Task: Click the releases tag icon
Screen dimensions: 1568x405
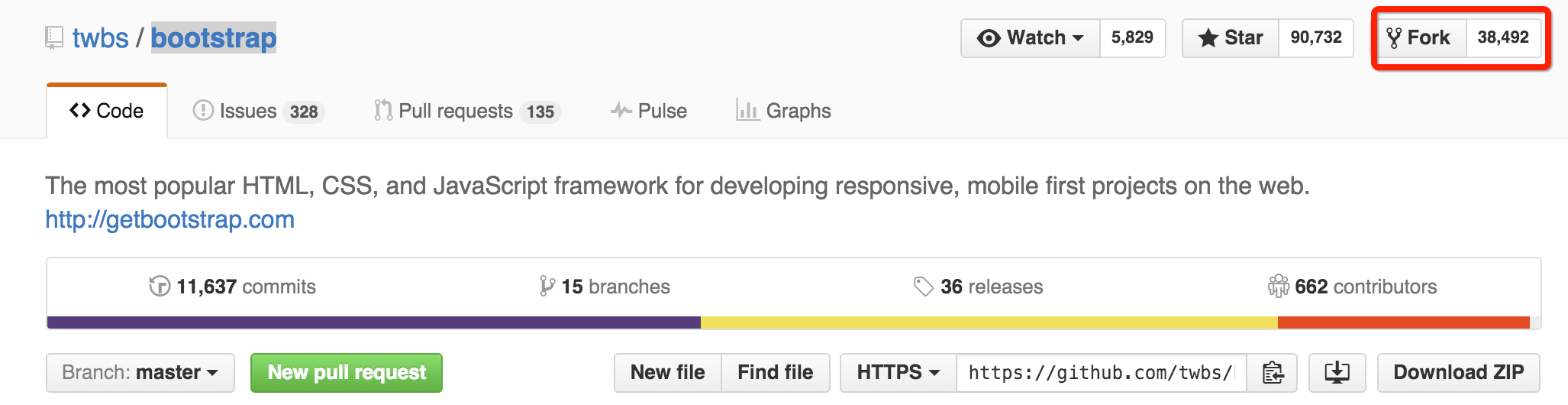Action: pyautogui.click(x=924, y=287)
